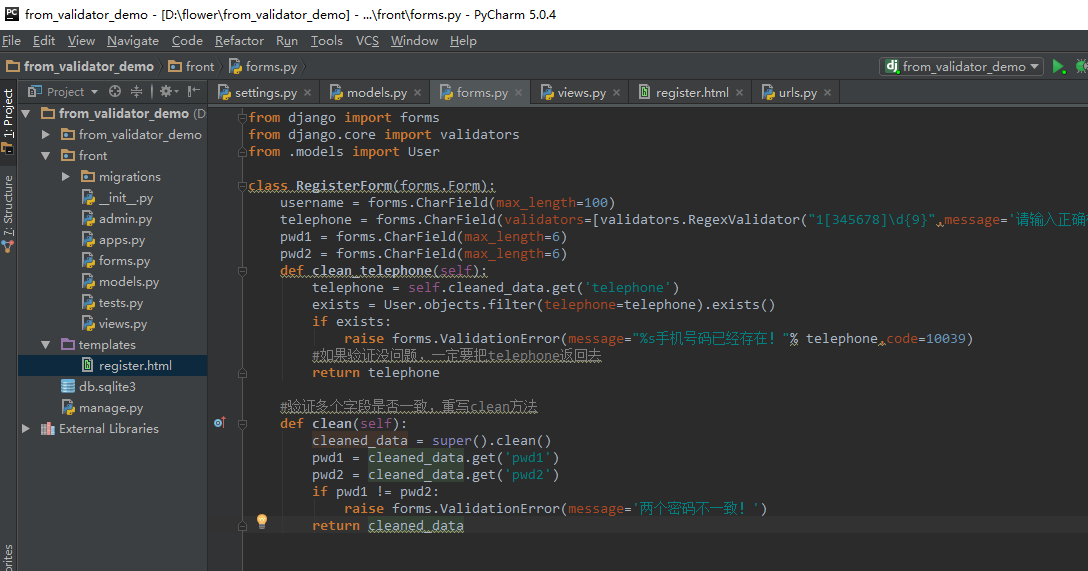Screen dimensions: 1088x571
Task: Close the settings.py editor tab
Action: [x=307, y=93]
